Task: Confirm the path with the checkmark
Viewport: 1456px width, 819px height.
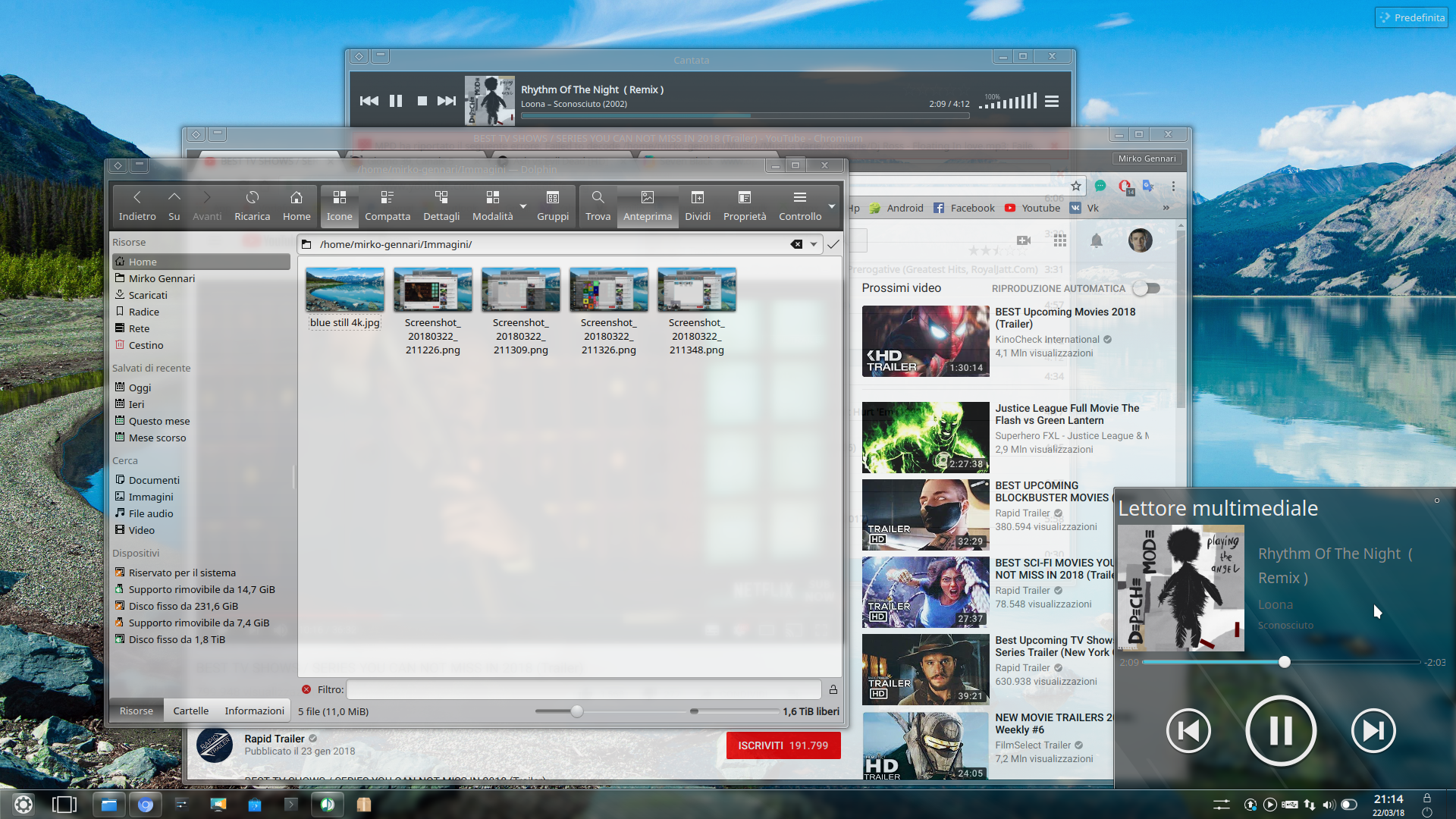Action: coord(833,244)
